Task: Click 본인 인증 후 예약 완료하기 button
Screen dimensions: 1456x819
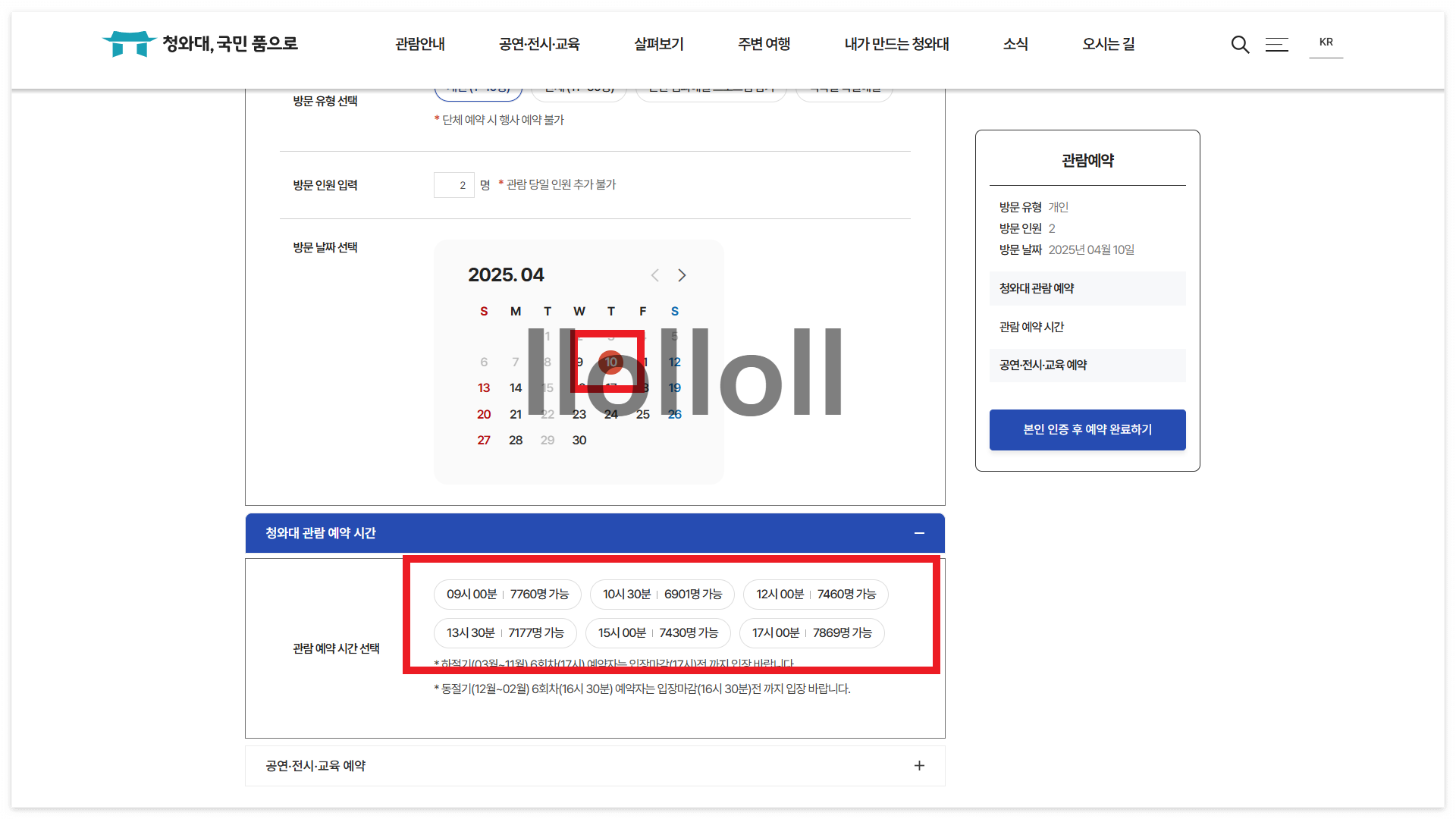Action: tap(1087, 430)
